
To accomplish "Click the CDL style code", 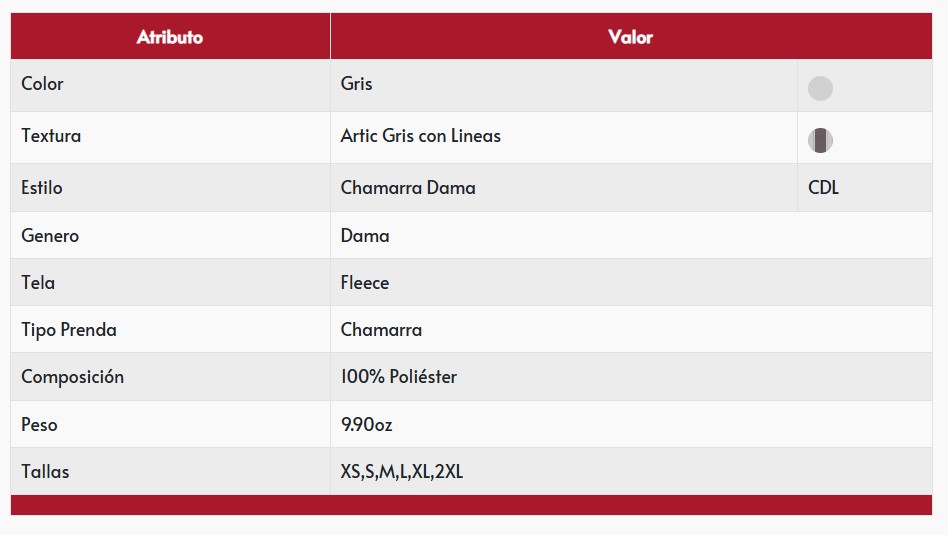I will 823,188.
